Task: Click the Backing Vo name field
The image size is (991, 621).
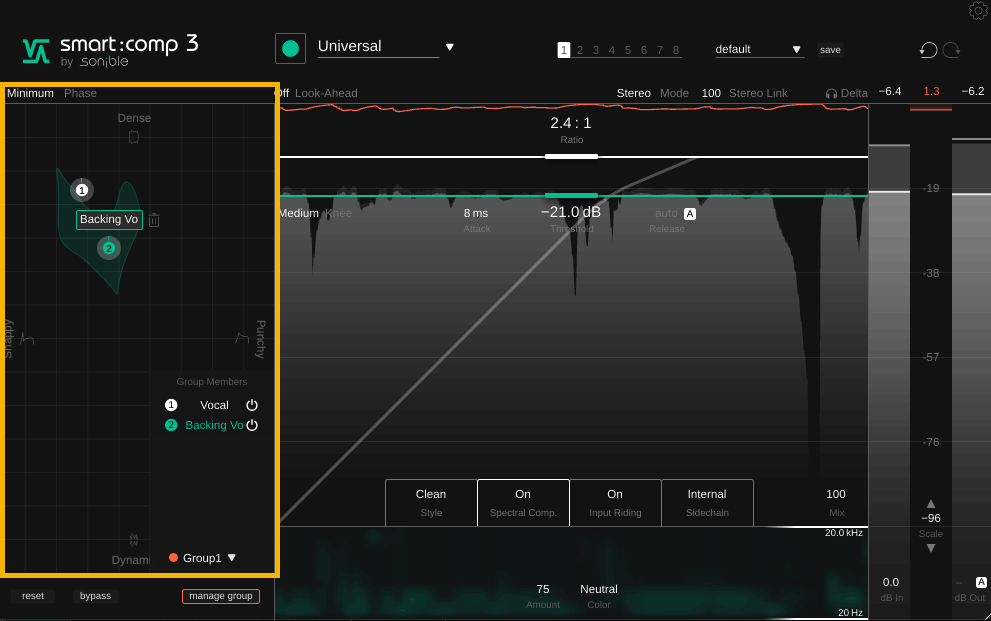Action: tap(108, 219)
